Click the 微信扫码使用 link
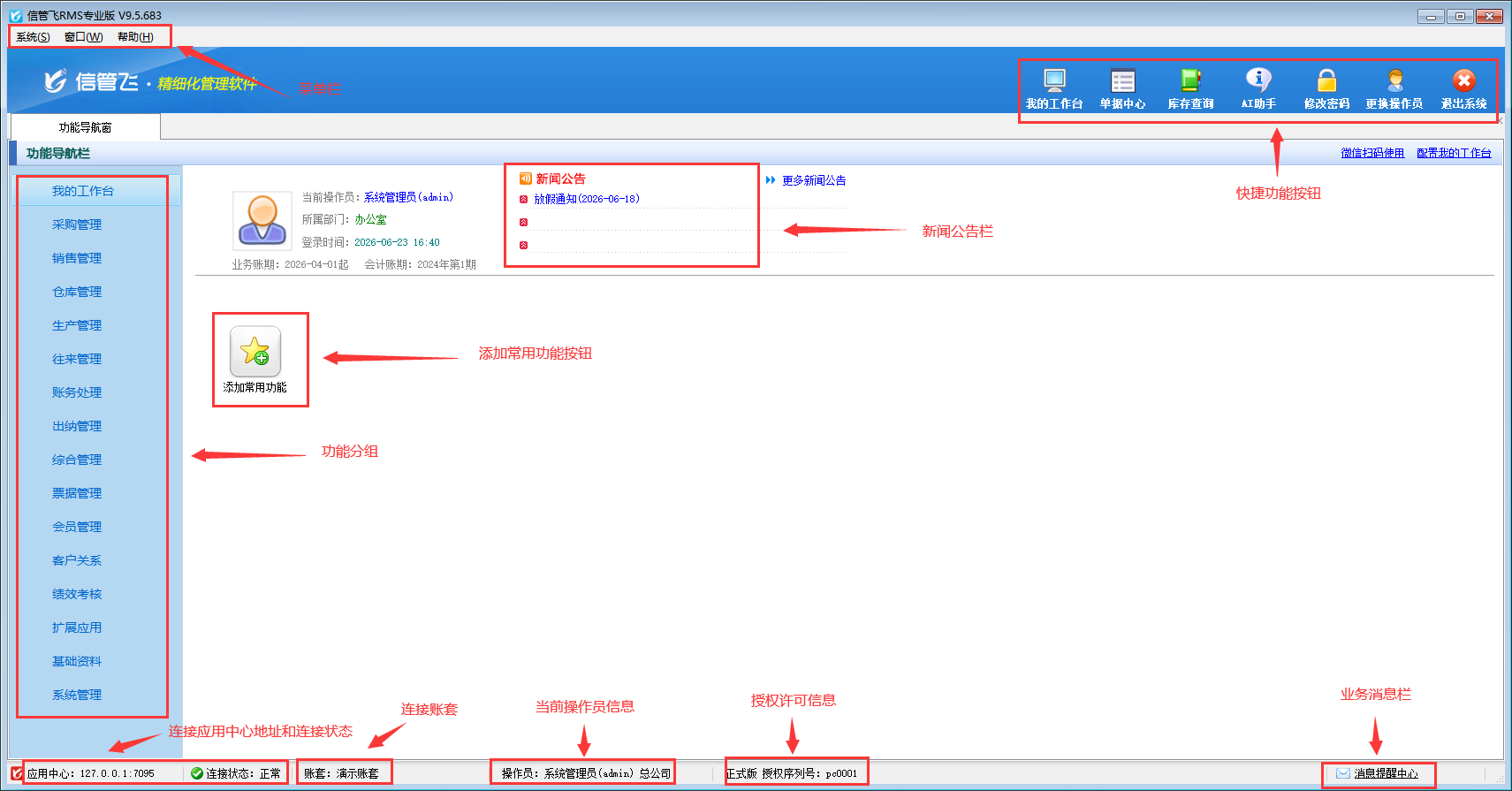 1372,153
